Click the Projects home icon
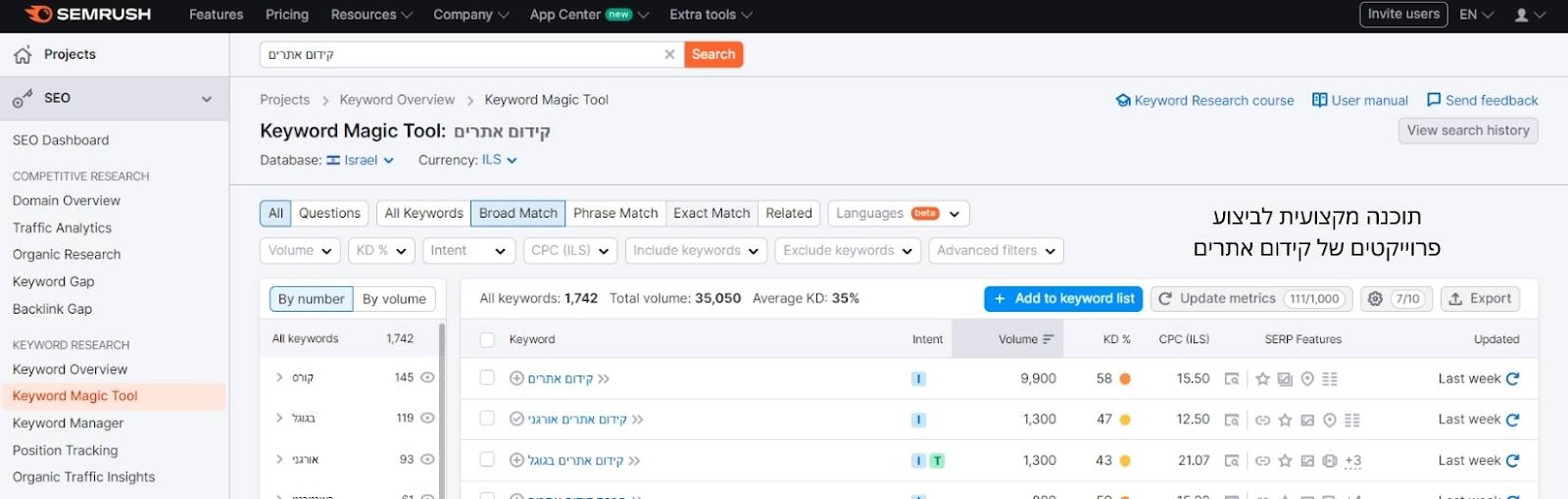Screen dimensions: 1568x499 23,55
